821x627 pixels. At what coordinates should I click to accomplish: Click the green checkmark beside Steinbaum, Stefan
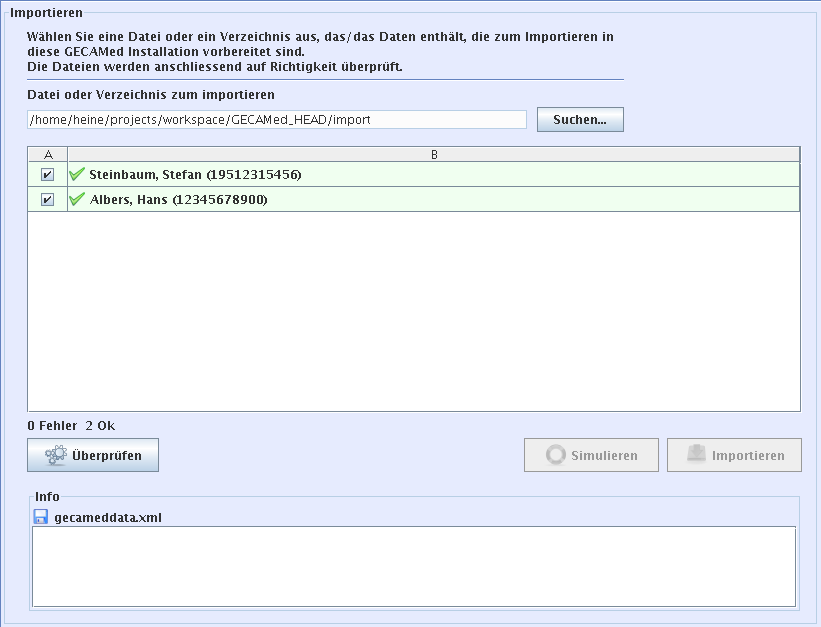pos(77,175)
